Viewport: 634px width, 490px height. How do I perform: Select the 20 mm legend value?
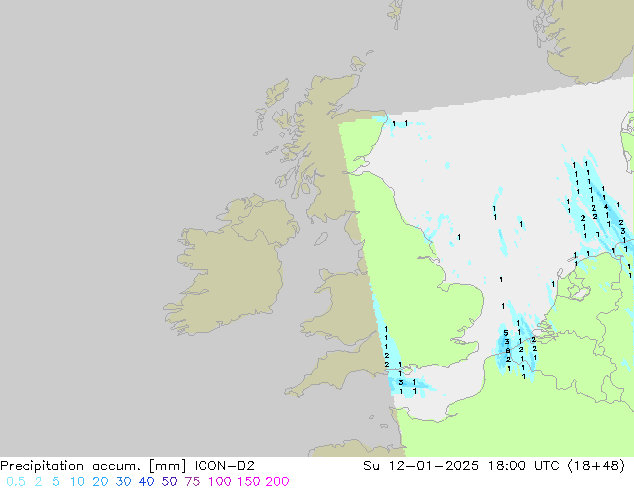click(100, 482)
